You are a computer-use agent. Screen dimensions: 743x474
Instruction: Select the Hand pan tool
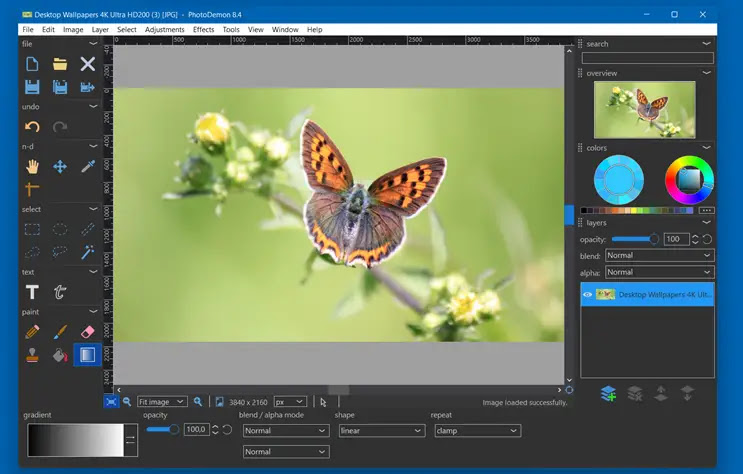(x=32, y=166)
